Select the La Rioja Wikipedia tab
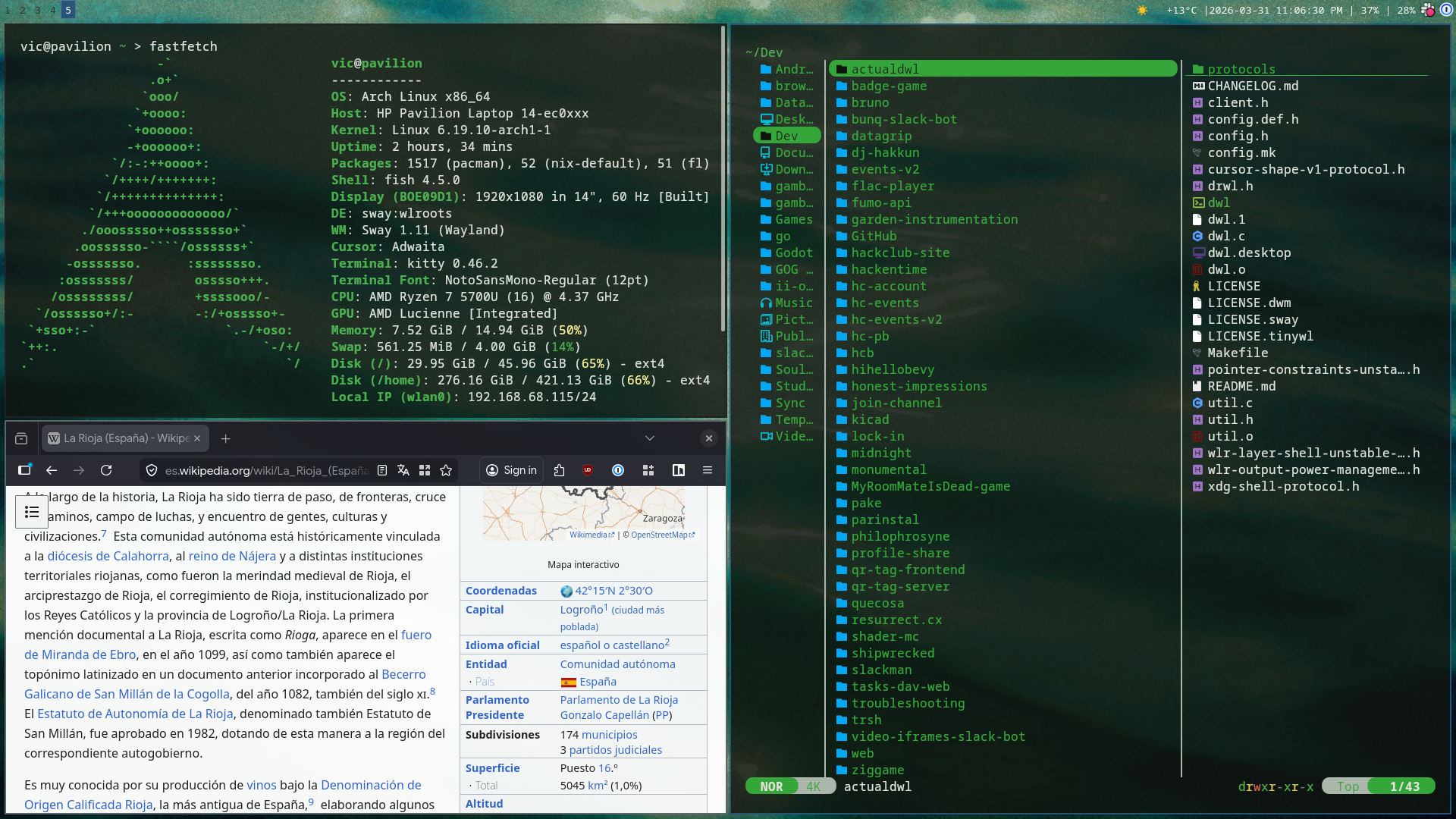The height and width of the screenshot is (819, 1456). [x=121, y=438]
